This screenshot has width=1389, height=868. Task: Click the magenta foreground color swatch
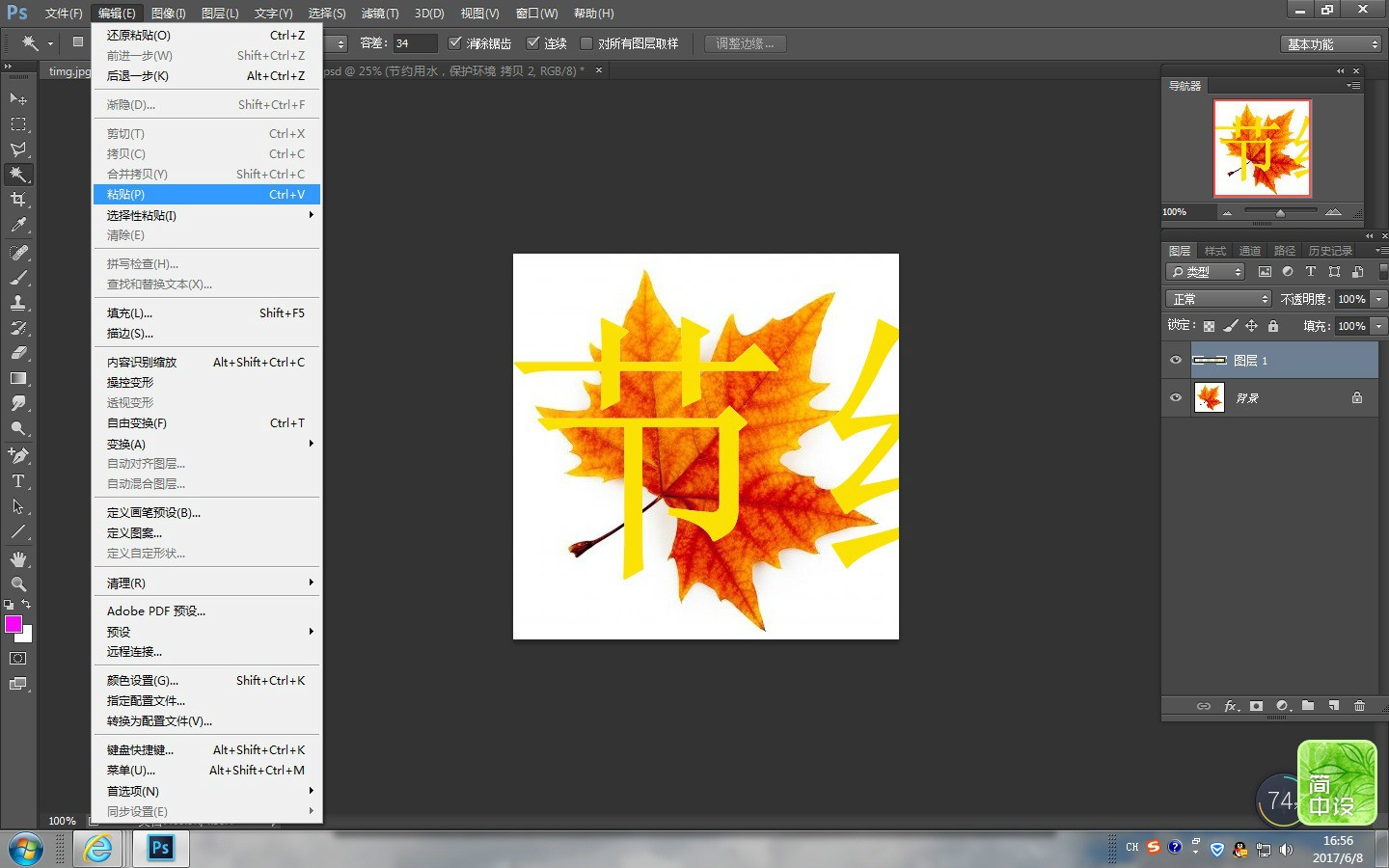pos(14,624)
